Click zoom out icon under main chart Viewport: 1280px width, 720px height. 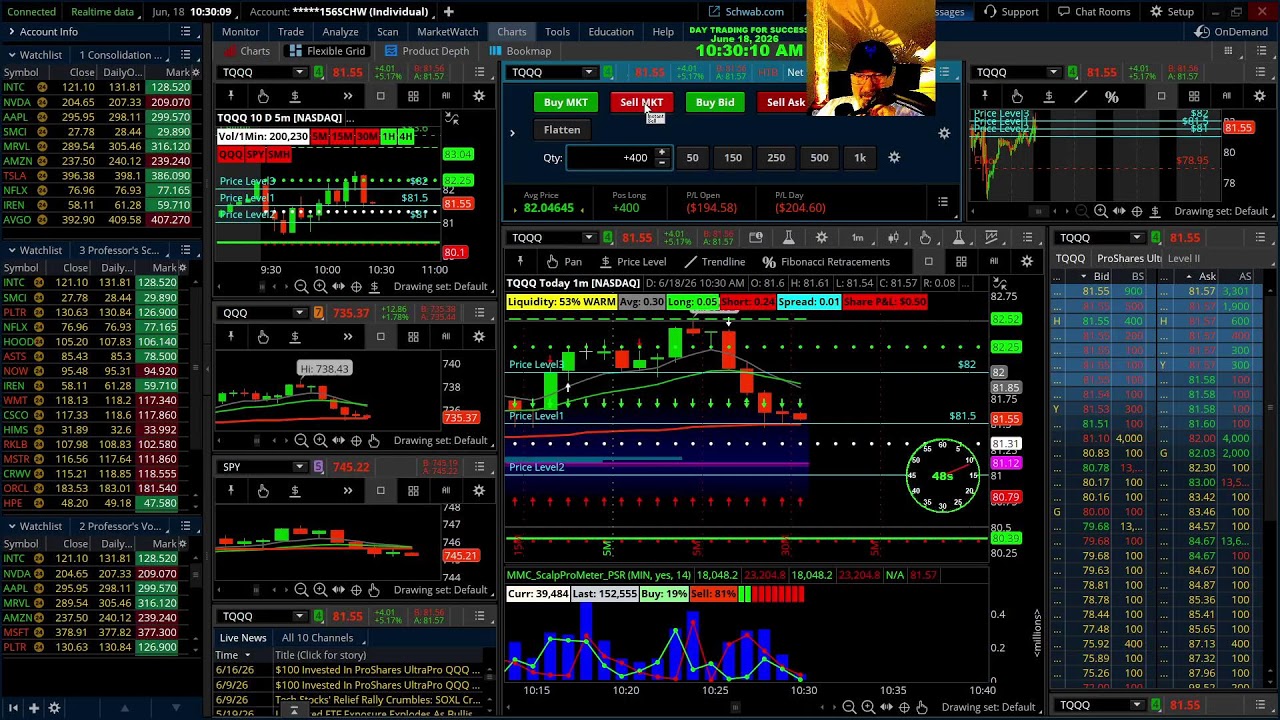[x=849, y=708]
